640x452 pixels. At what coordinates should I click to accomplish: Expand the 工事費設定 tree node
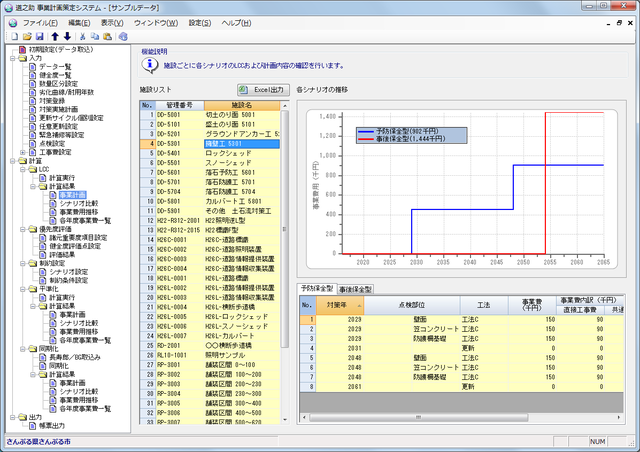(x=20, y=152)
